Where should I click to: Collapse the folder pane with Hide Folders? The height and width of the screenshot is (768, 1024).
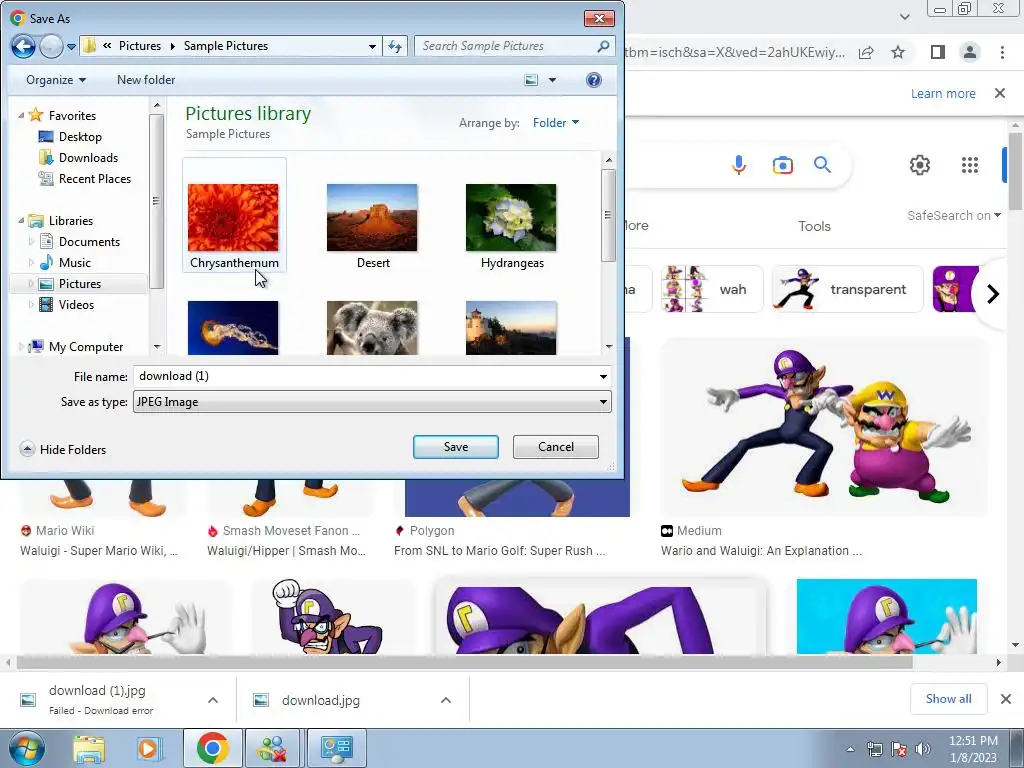tap(63, 449)
